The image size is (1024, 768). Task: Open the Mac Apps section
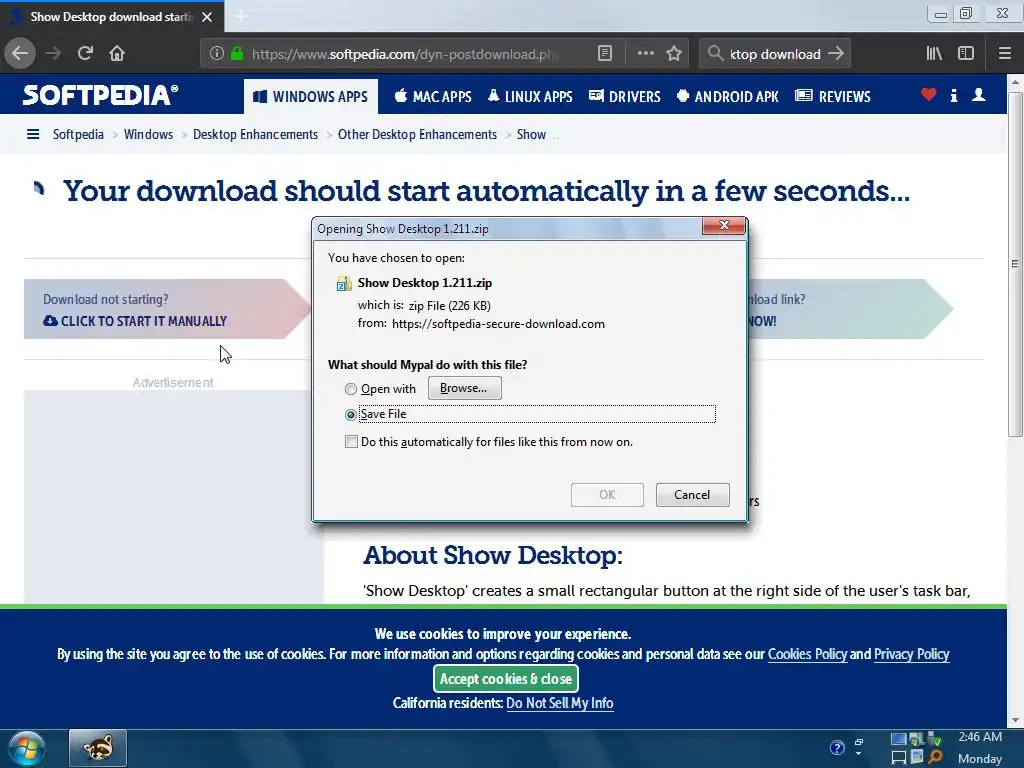[x=433, y=97]
